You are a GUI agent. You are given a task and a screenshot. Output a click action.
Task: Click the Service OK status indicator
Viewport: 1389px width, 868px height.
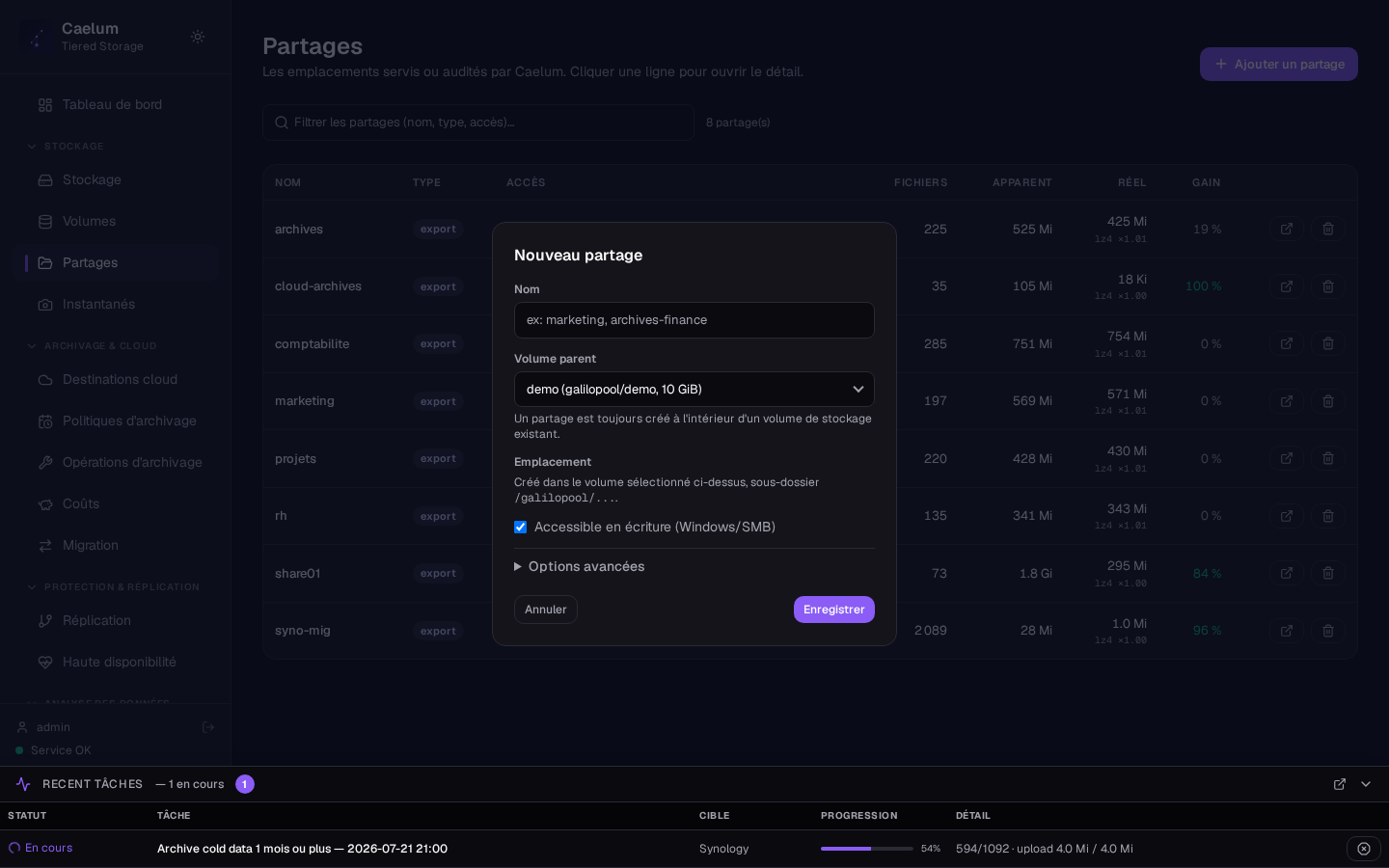point(53,750)
